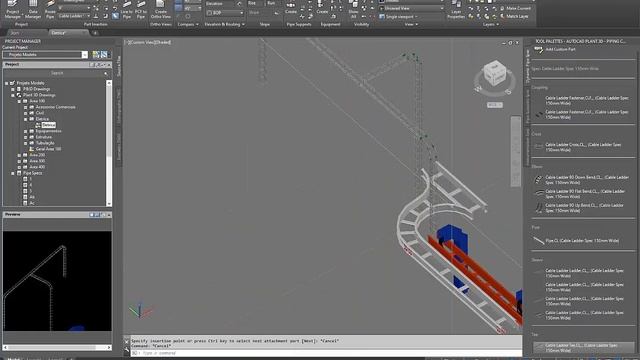Select the second Cable Ladder Fastener tool
The image size is (640, 360).
581,114
